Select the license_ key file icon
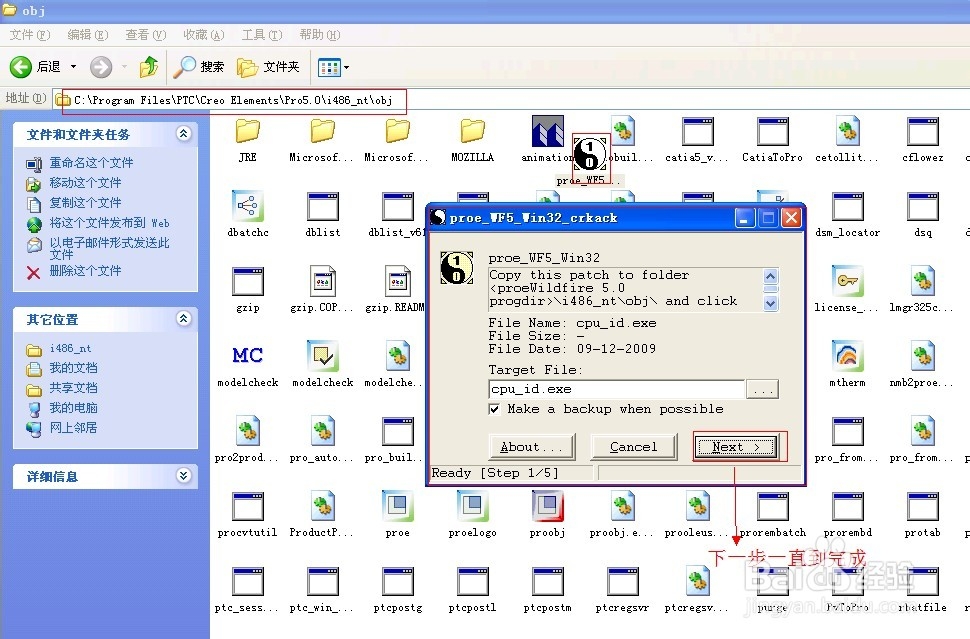 848,281
